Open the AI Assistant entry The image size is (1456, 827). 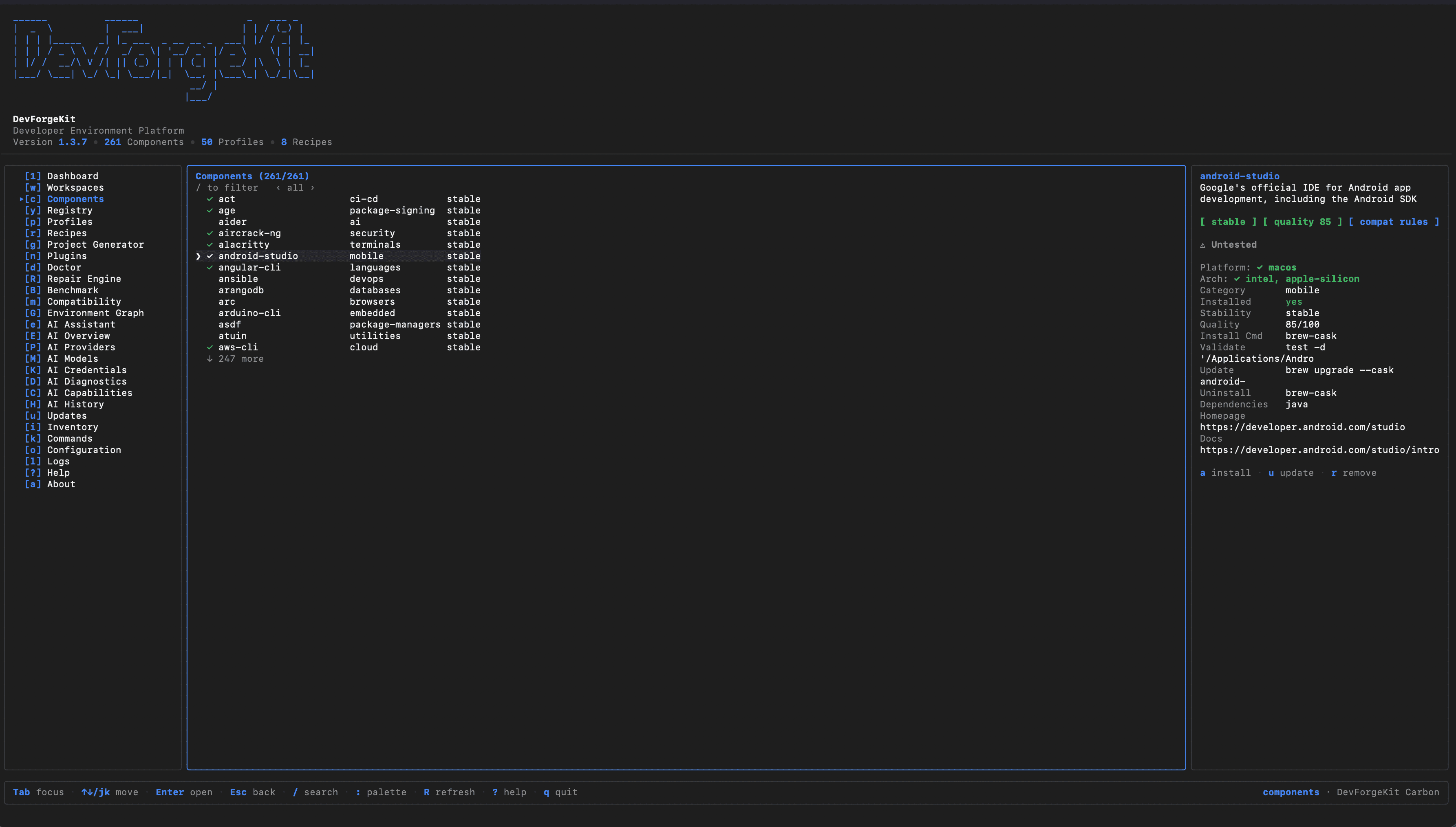pos(70,324)
